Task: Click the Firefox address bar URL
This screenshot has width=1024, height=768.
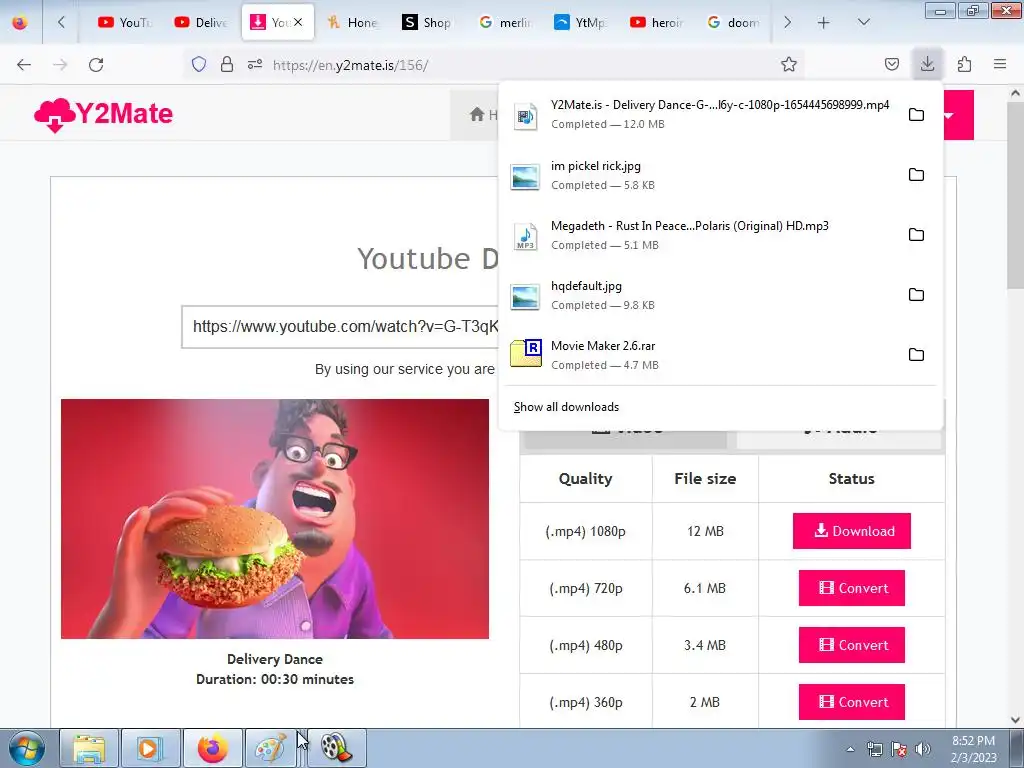Action: (x=351, y=65)
